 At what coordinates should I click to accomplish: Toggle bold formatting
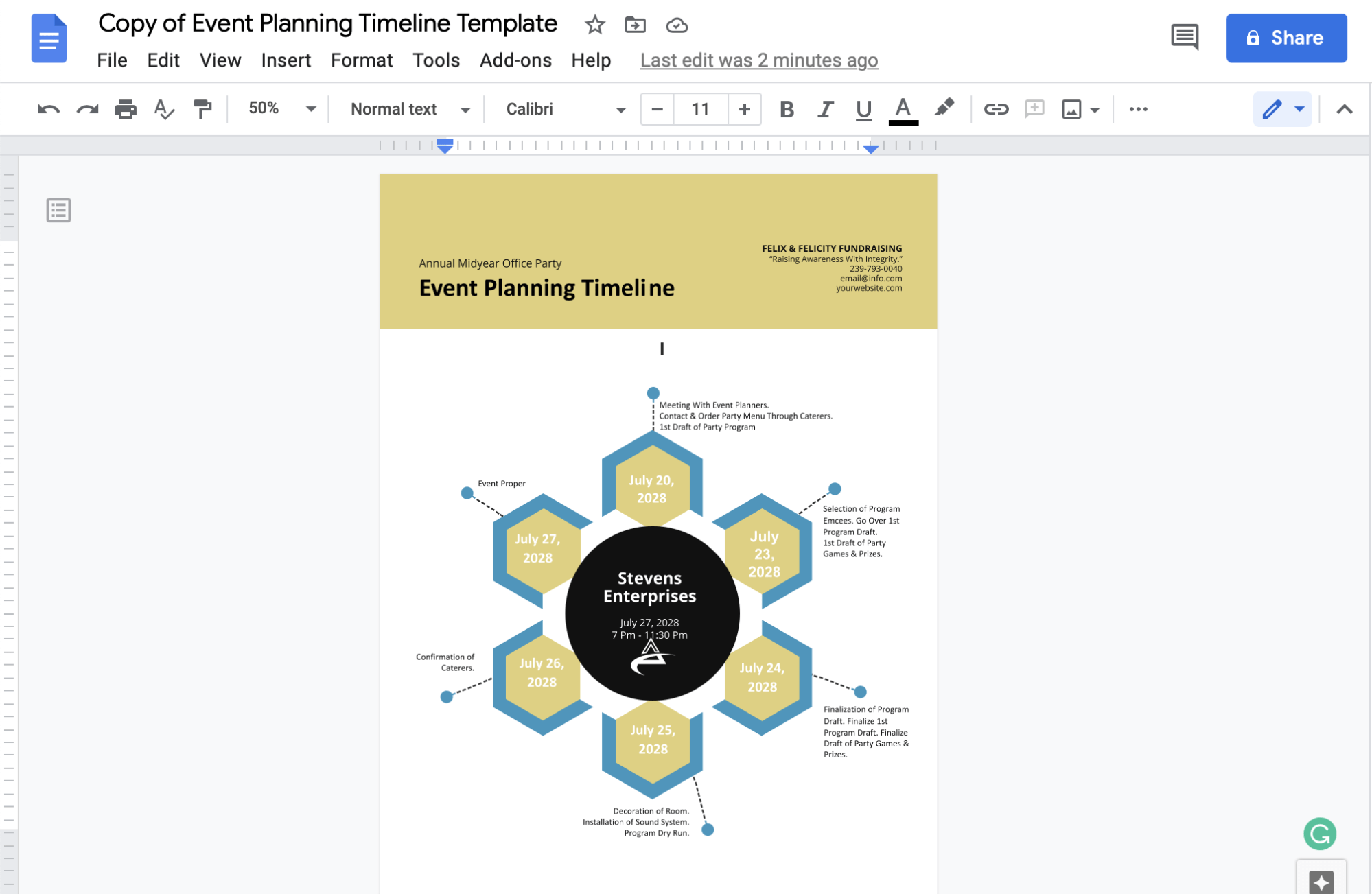(787, 108)
